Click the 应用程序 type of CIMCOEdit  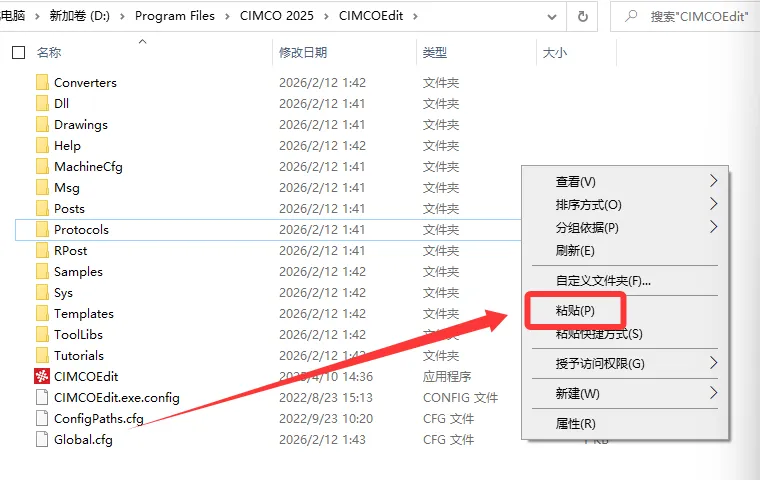click(447, 377)
